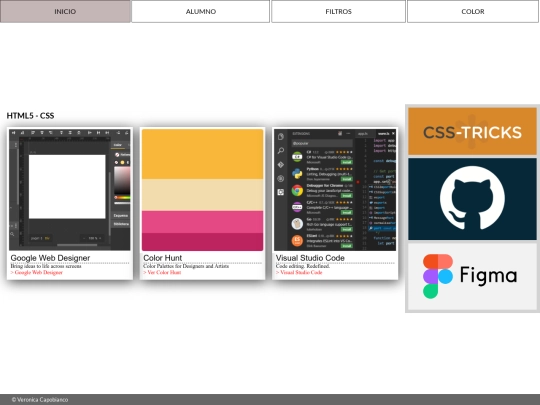Click the 'Visual Studio Code' card title

(x=310, y=258)
